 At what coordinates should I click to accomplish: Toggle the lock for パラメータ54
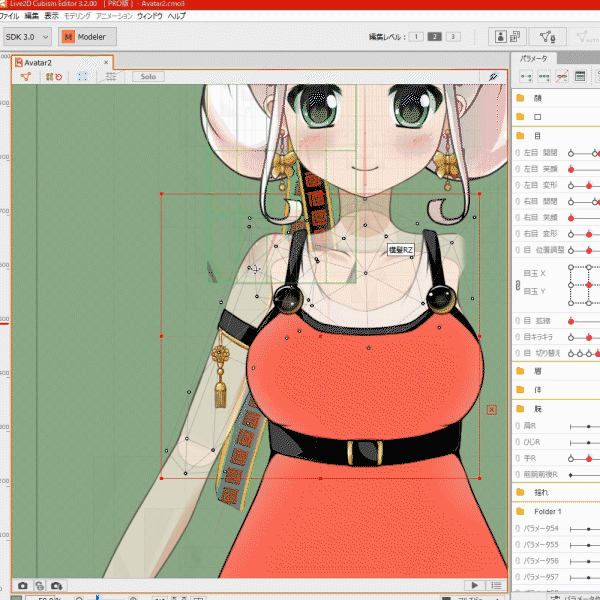518,528
